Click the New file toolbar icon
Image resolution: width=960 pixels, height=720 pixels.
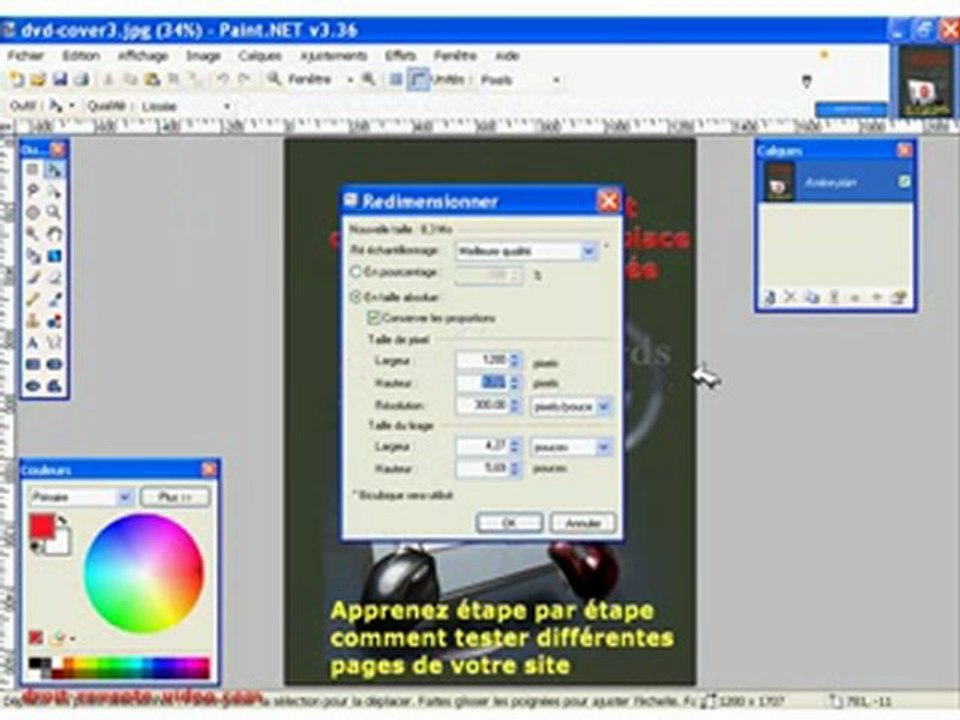point(17,80)
